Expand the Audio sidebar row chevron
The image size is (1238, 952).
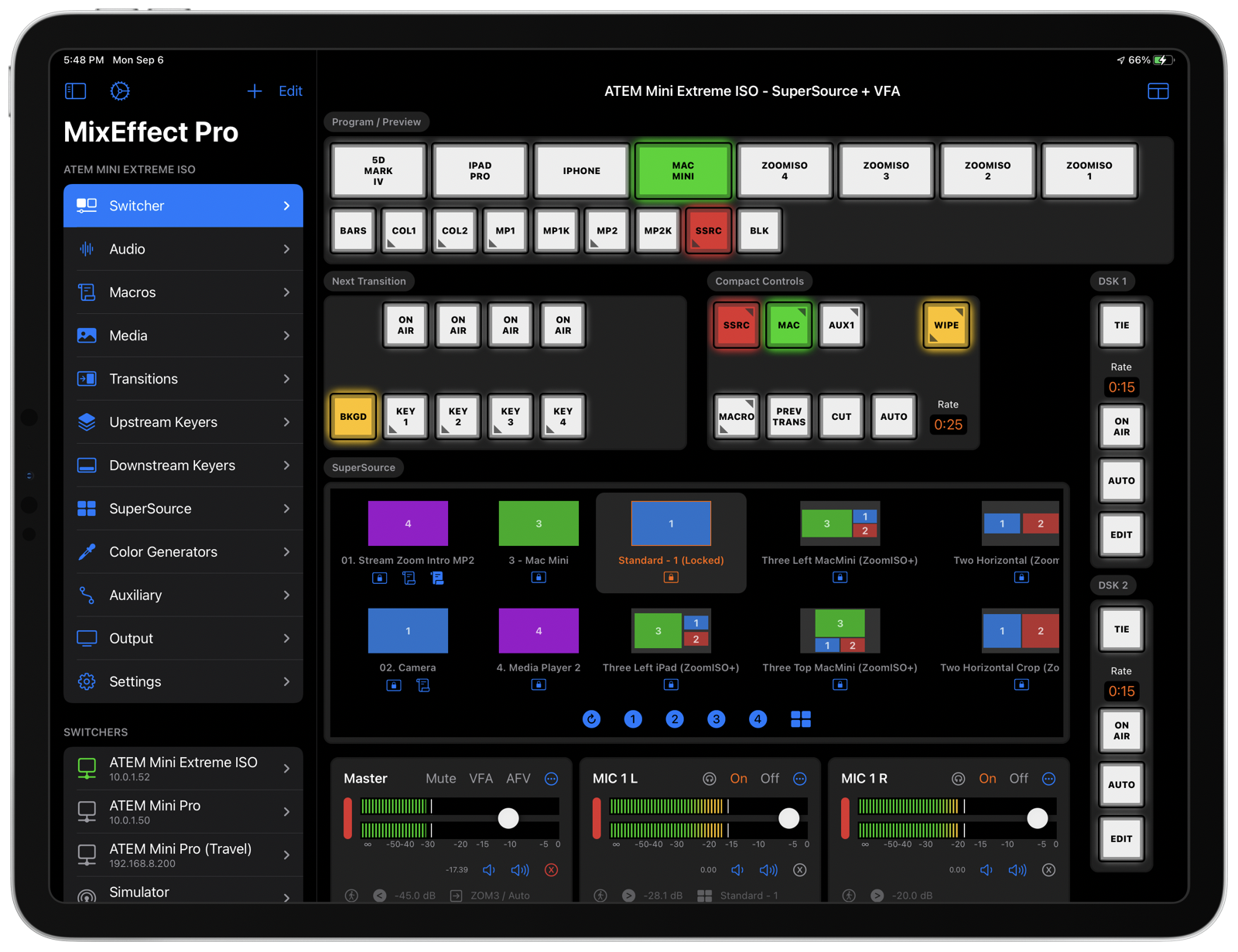tap(286, 249)
